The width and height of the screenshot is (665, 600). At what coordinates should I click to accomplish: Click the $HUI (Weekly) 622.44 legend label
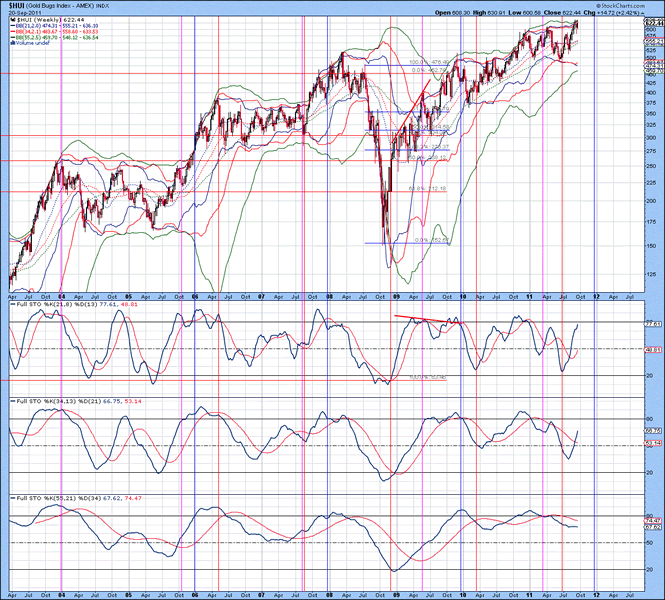click(50, 22)
